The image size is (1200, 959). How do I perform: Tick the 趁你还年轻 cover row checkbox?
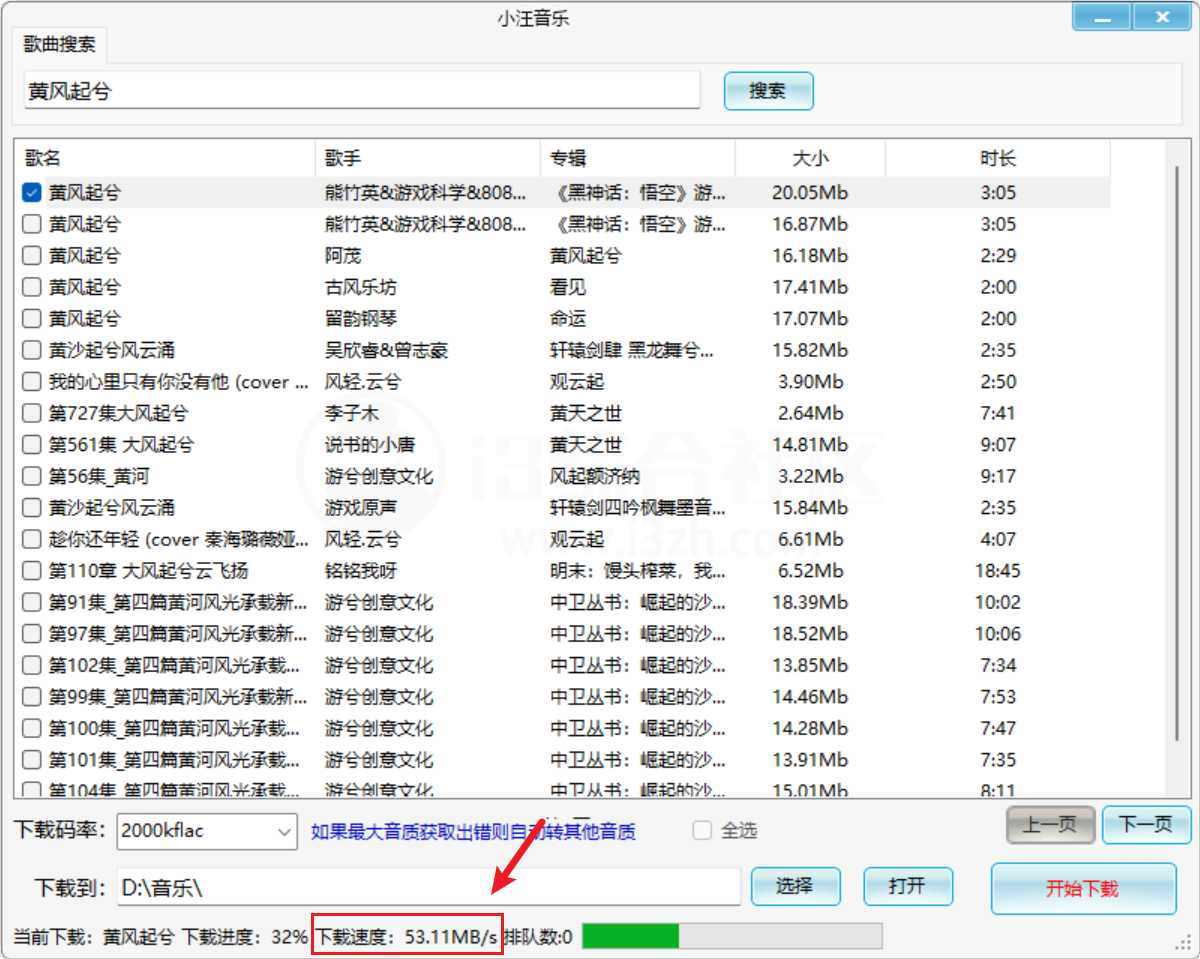(x=32, y=539)
